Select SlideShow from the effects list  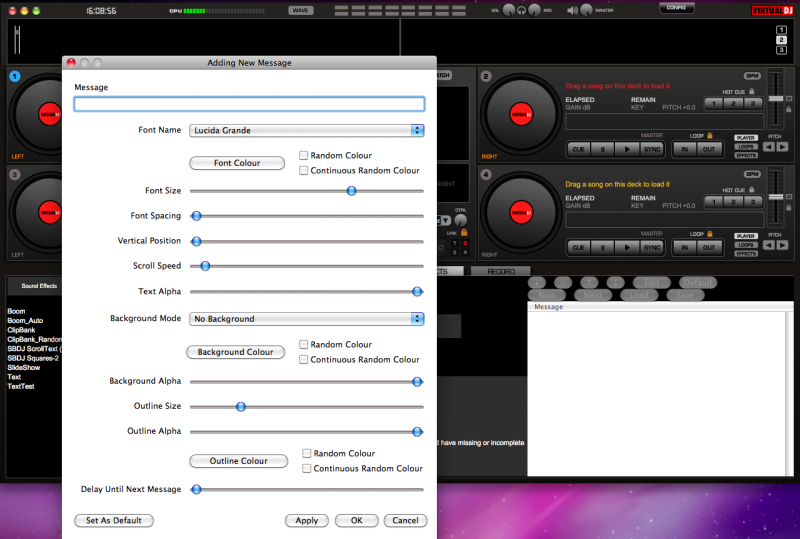point(23,367)
